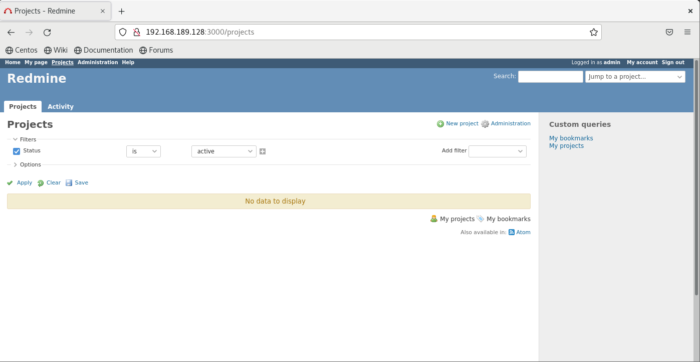This screenshot has height=362, width=700.
Task: Reload the page with the refresh icon
Action: [x=47, y=32]
